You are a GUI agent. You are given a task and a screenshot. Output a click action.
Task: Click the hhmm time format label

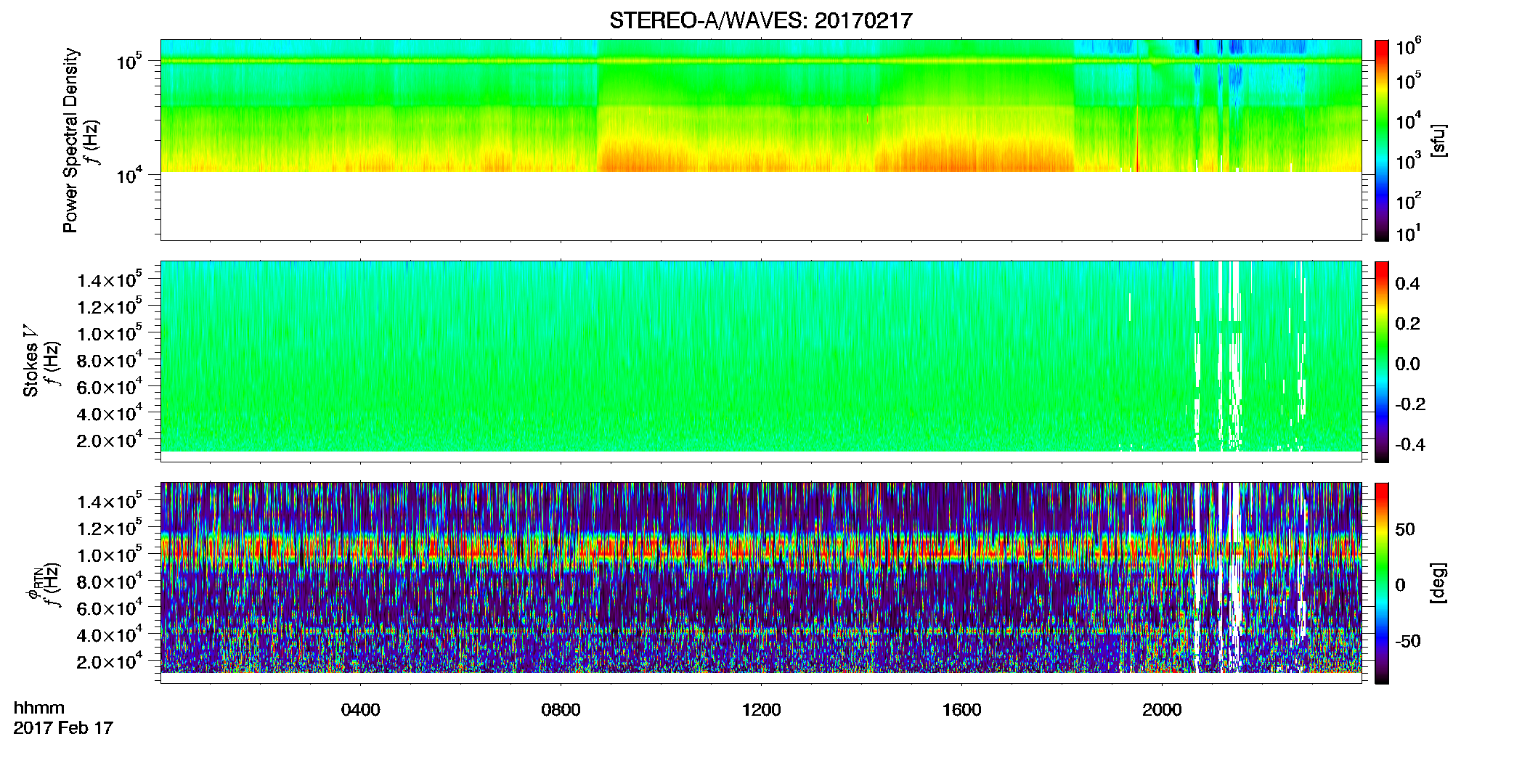tap(39, 708)
